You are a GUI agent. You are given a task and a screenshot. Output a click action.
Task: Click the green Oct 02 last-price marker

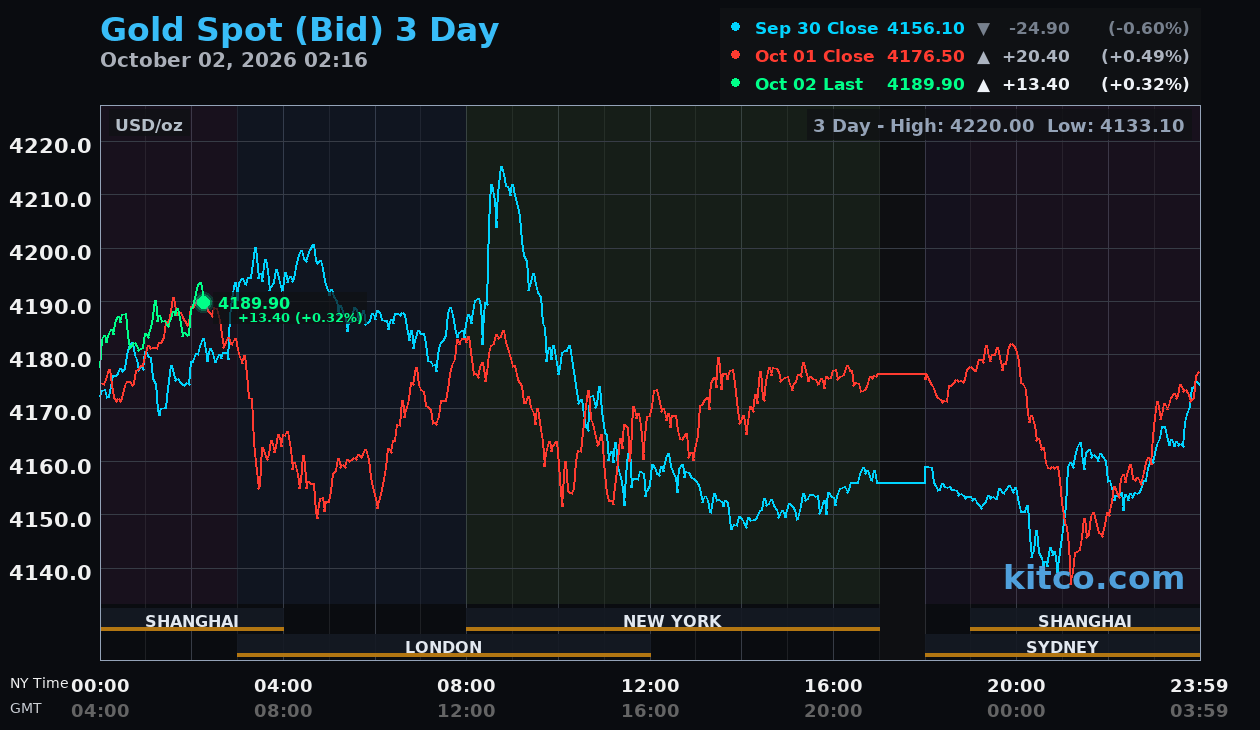pyautogui.click(x=203, y=302)
